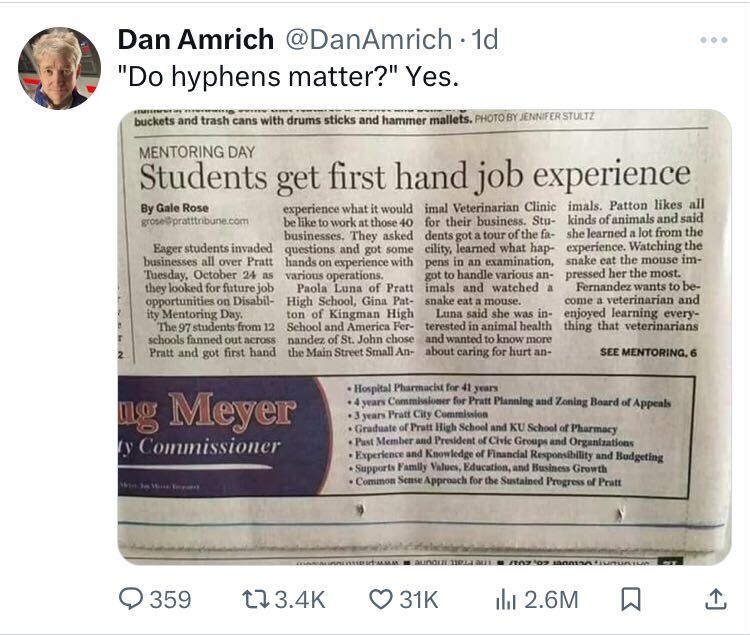Click the 2.6M views count
The image size is (750, 635).
pyautogui.click(x=552, y=599)
